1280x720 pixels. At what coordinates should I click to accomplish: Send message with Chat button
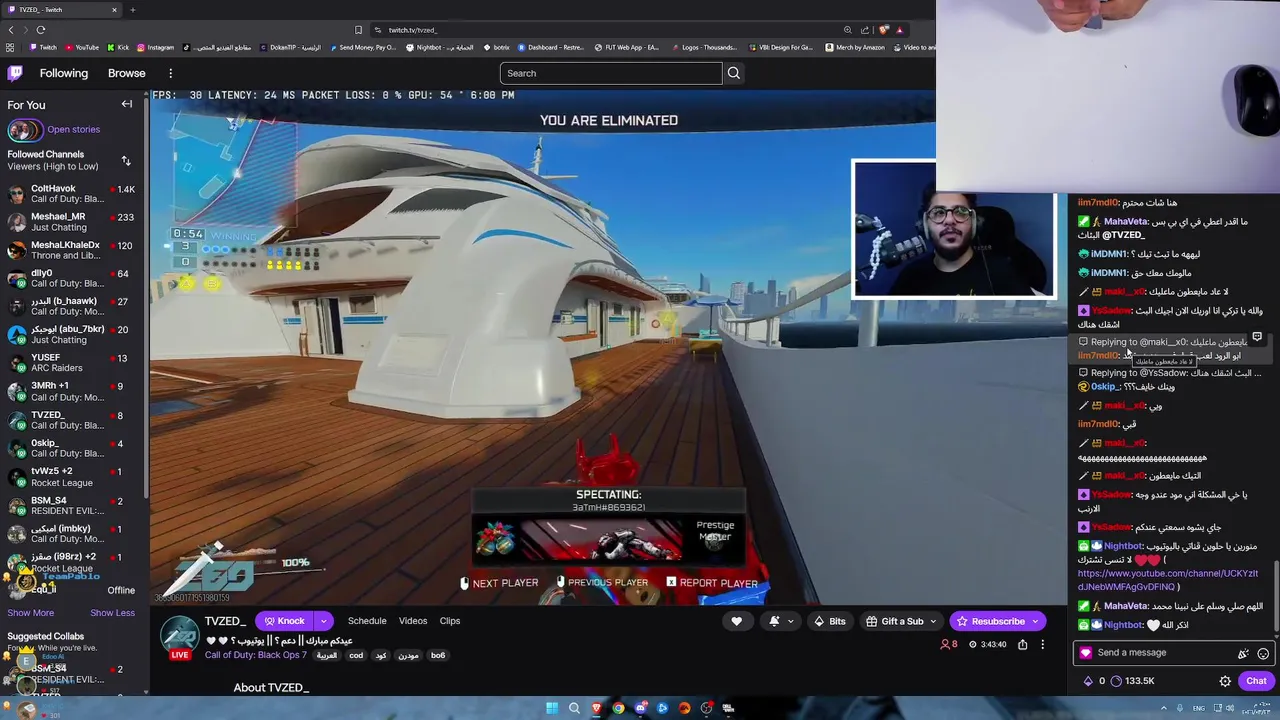coord(1256,681)
